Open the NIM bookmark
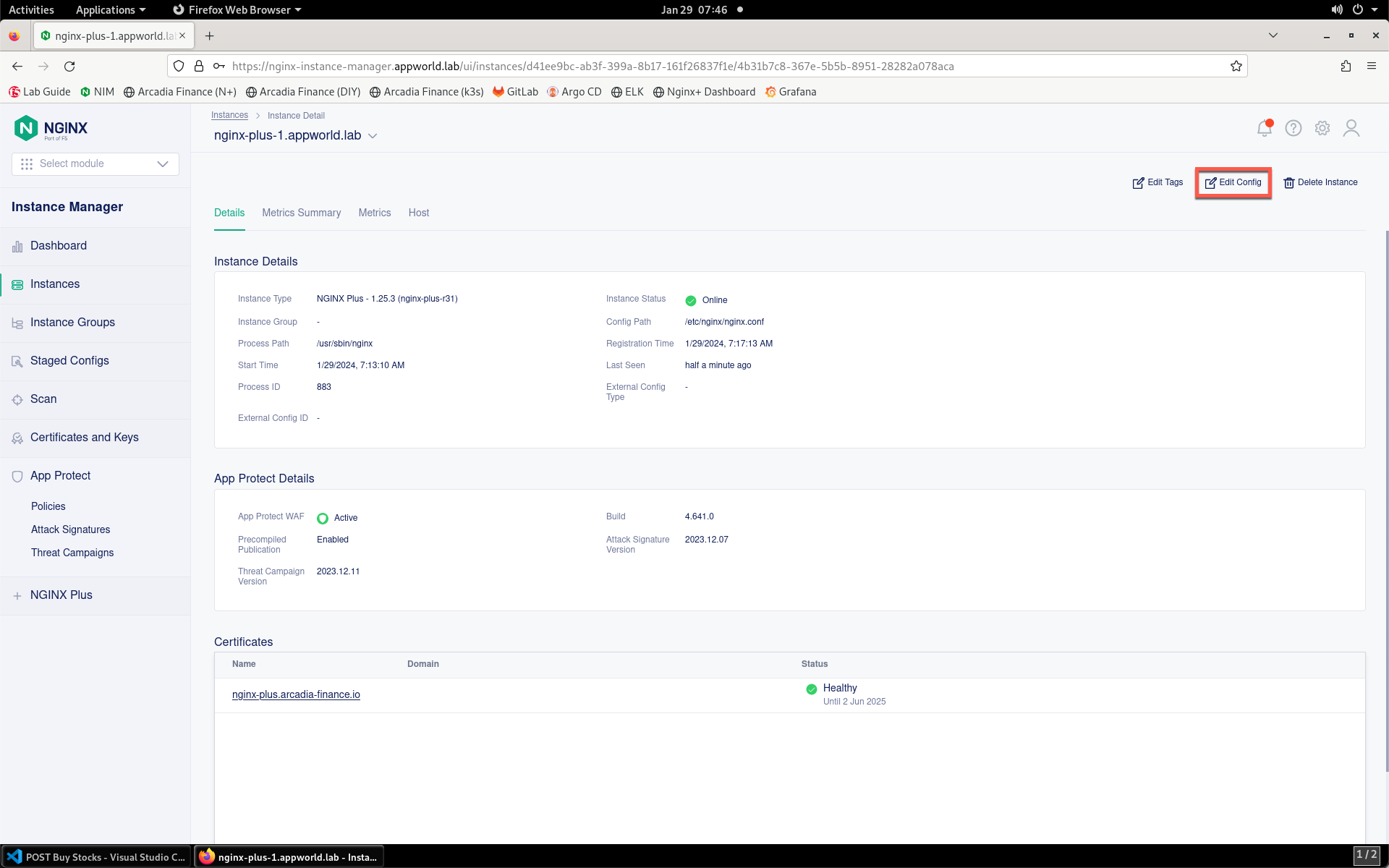The height and width of the screenshot is (868, 1389). click(x=97, y=92)
